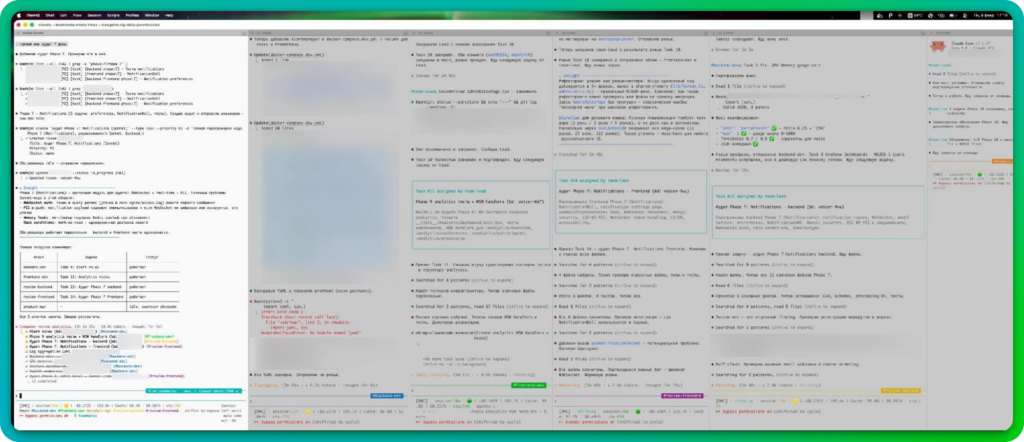Viewport: 1024px width, 442px height.
Task: Click the date and time in menu bar
Action: pyautogui.click(x=991, y=16)
